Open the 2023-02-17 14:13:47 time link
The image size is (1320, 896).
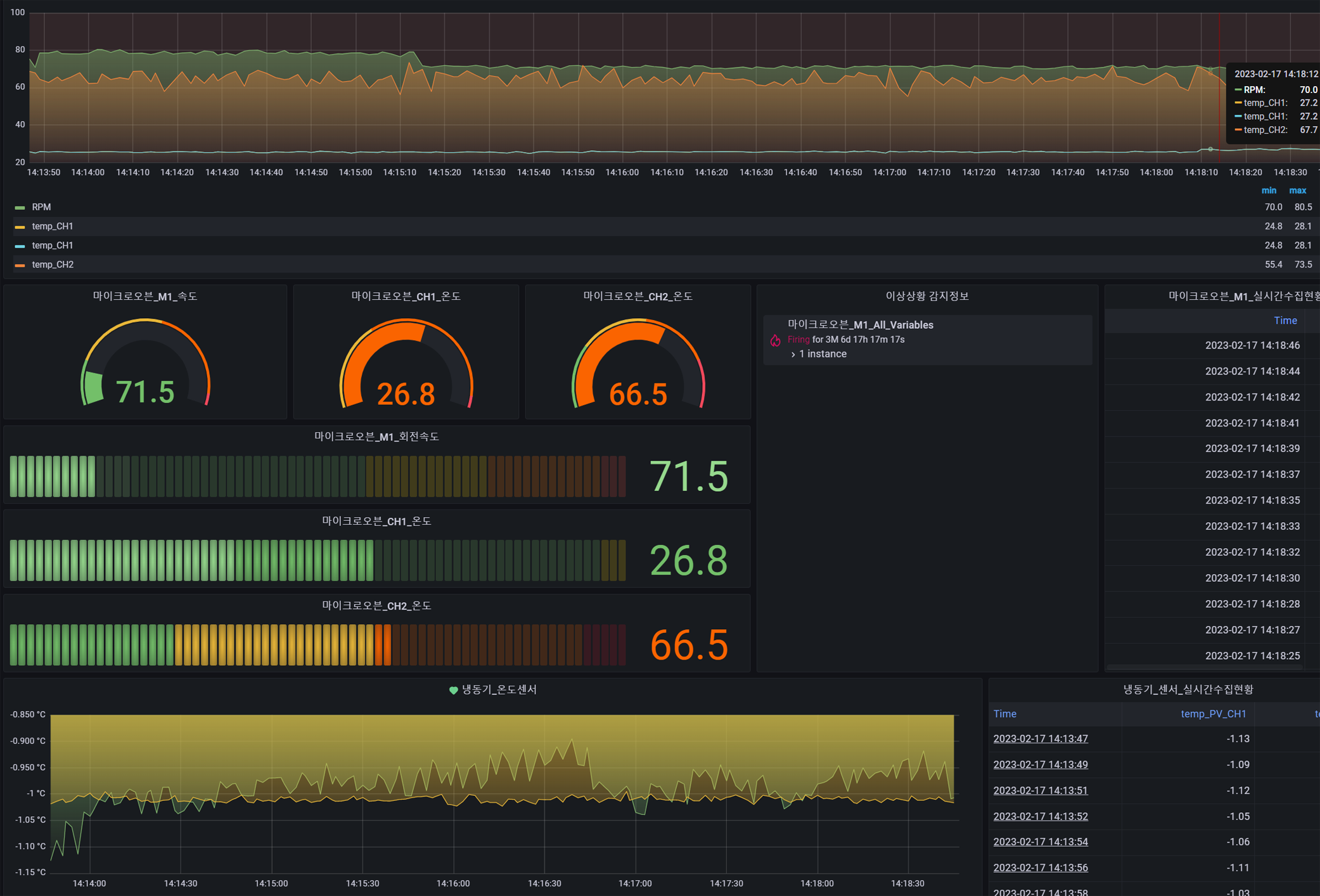(x=1040, y=738)
